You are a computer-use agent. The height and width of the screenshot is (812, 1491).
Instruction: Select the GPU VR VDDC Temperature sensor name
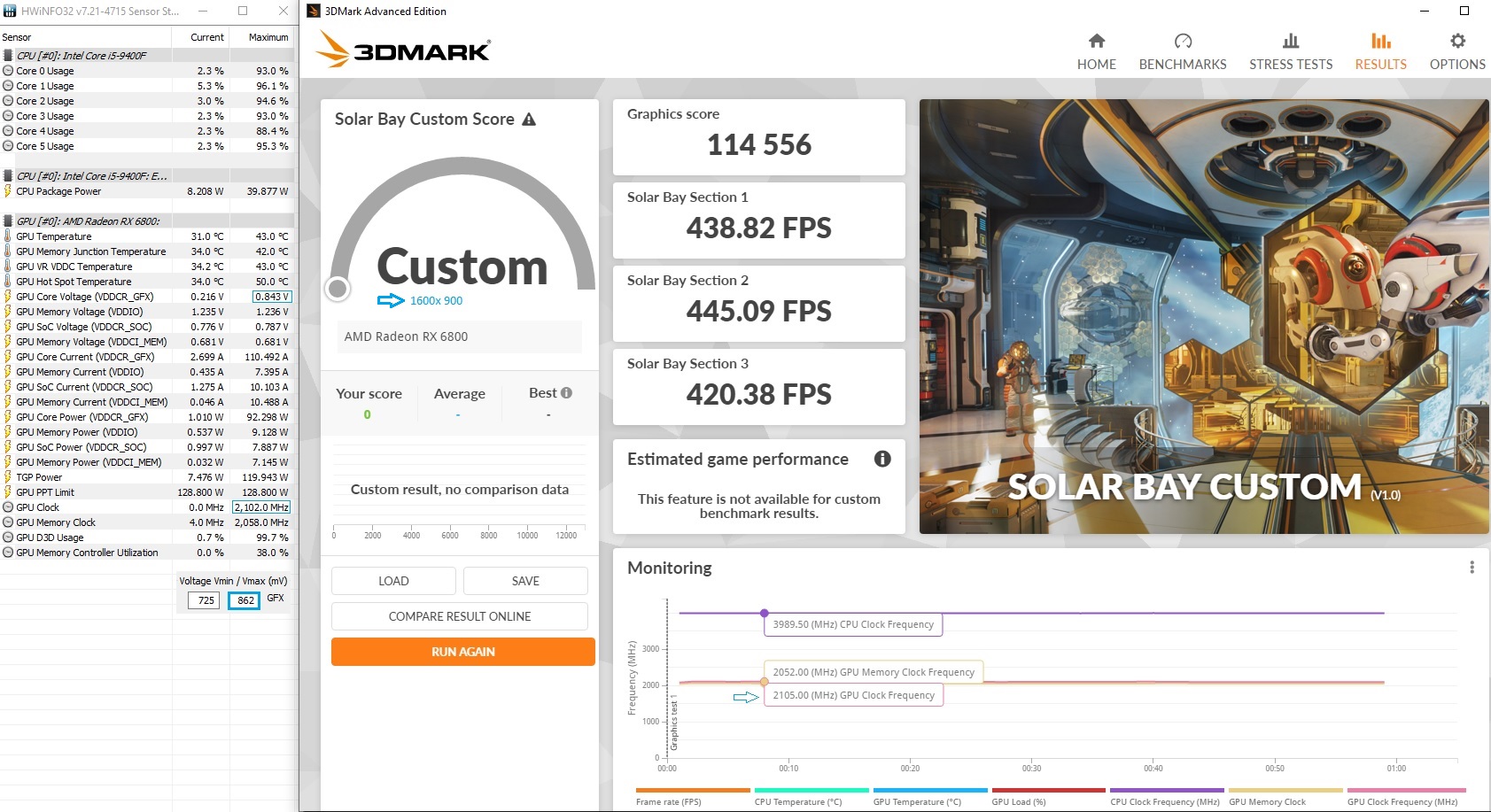(74, 267)
